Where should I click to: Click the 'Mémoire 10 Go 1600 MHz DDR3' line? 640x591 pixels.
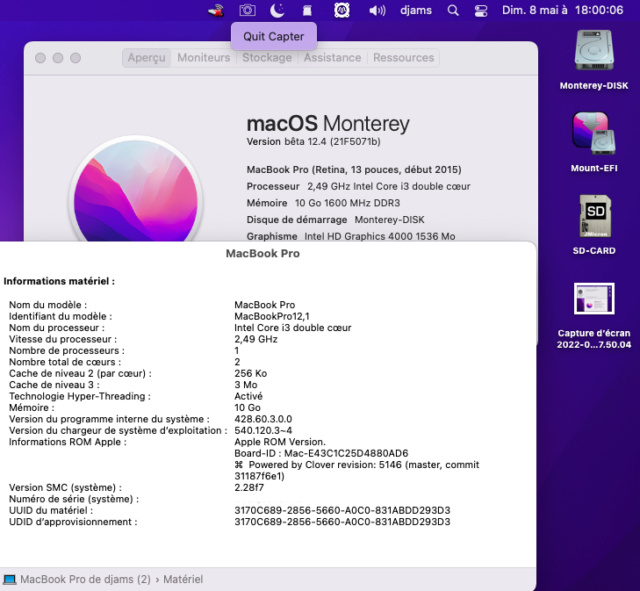point(323,203)
